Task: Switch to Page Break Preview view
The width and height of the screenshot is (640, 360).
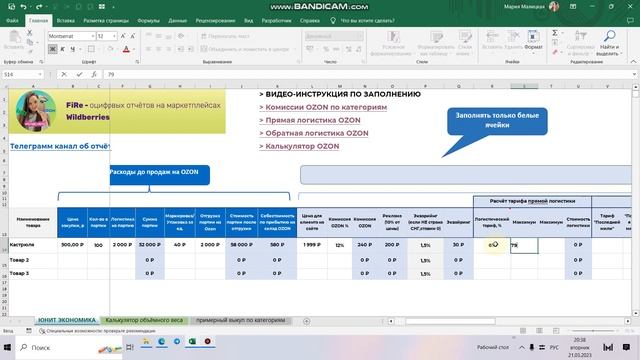Action: tap(556, 331)
